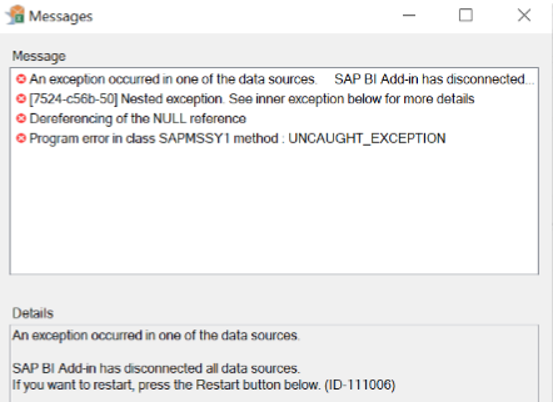Image resolution: width=554 pixels, height=406 pixels.
Task: Click 'SAP BI Add-in has disconnected all data sources' detail line
Action: pos(156,369)
